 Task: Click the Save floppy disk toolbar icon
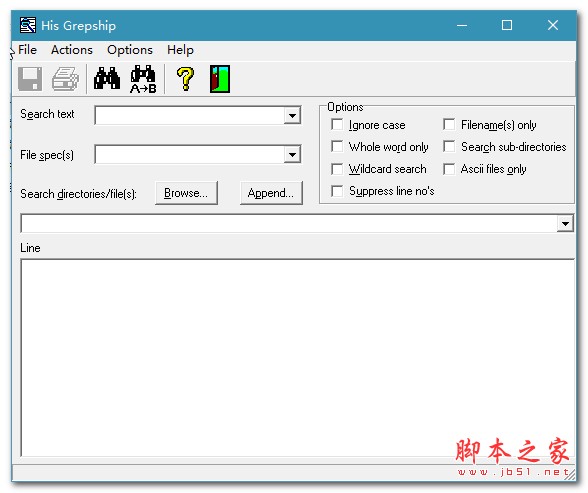point(30,79)
